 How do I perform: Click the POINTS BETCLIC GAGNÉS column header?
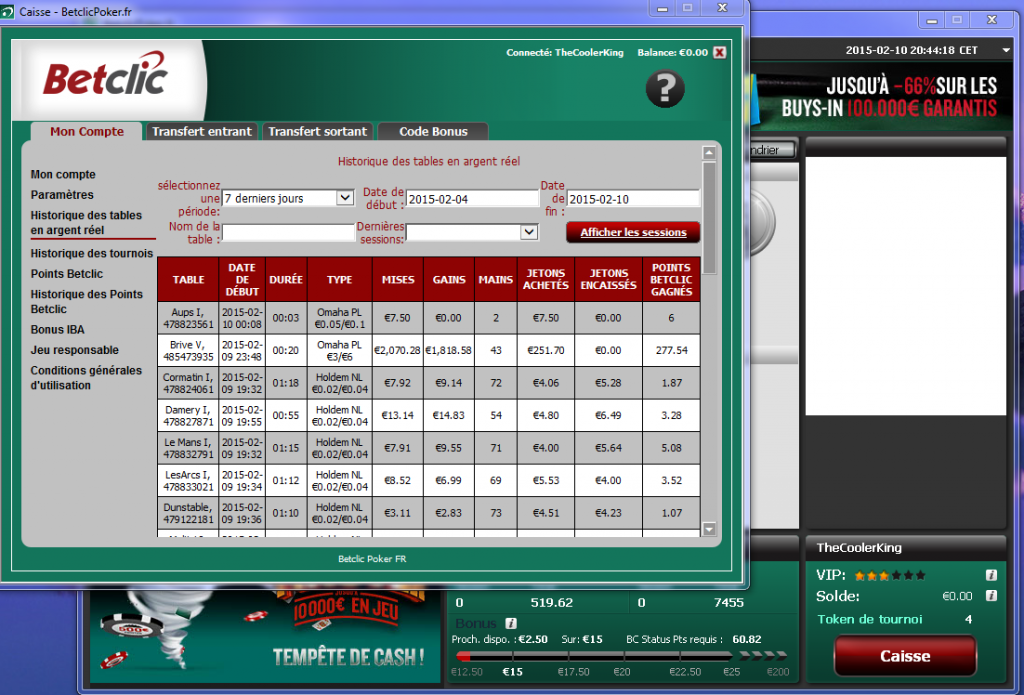671,280
